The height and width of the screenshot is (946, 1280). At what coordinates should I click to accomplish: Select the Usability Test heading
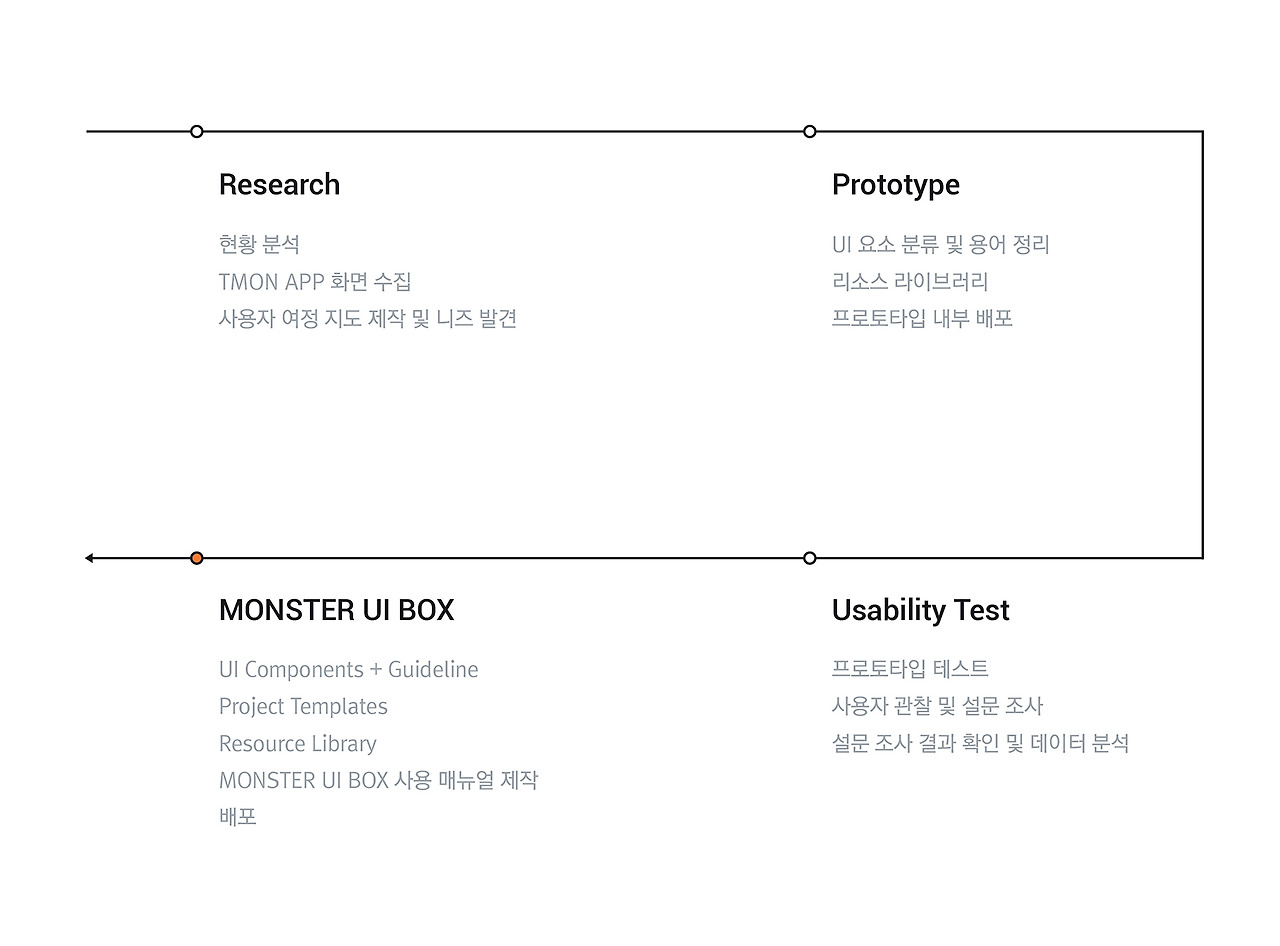920,611
